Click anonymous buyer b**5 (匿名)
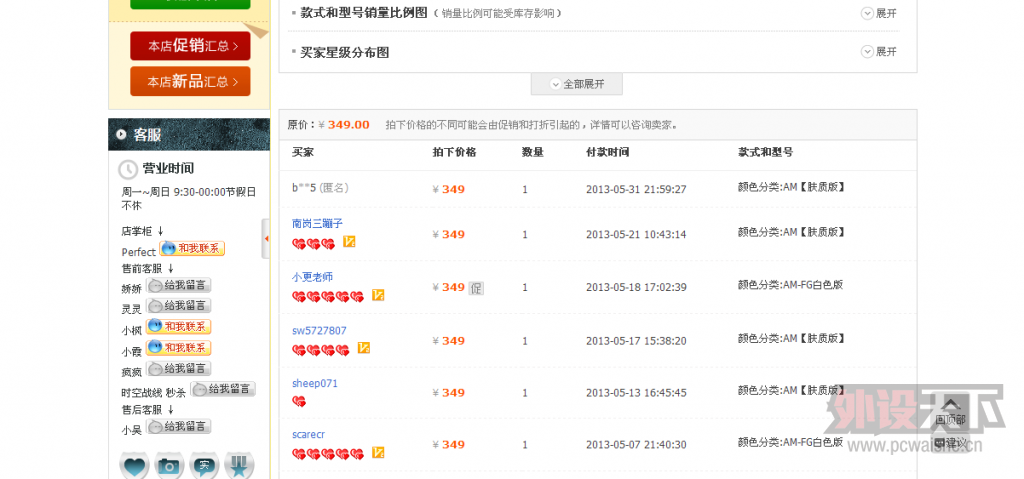The height and width of the screenshot is (479, 1024). [320, 188]
